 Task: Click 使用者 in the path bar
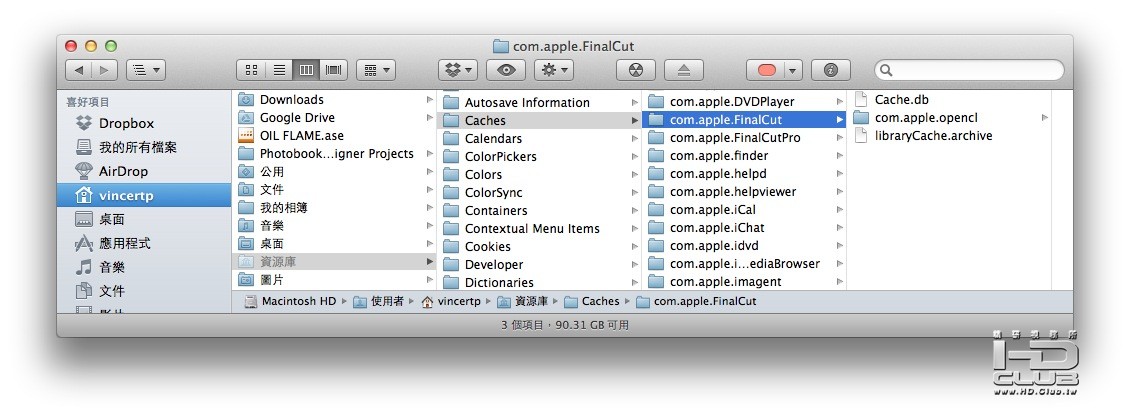click(x=379, y=301)
